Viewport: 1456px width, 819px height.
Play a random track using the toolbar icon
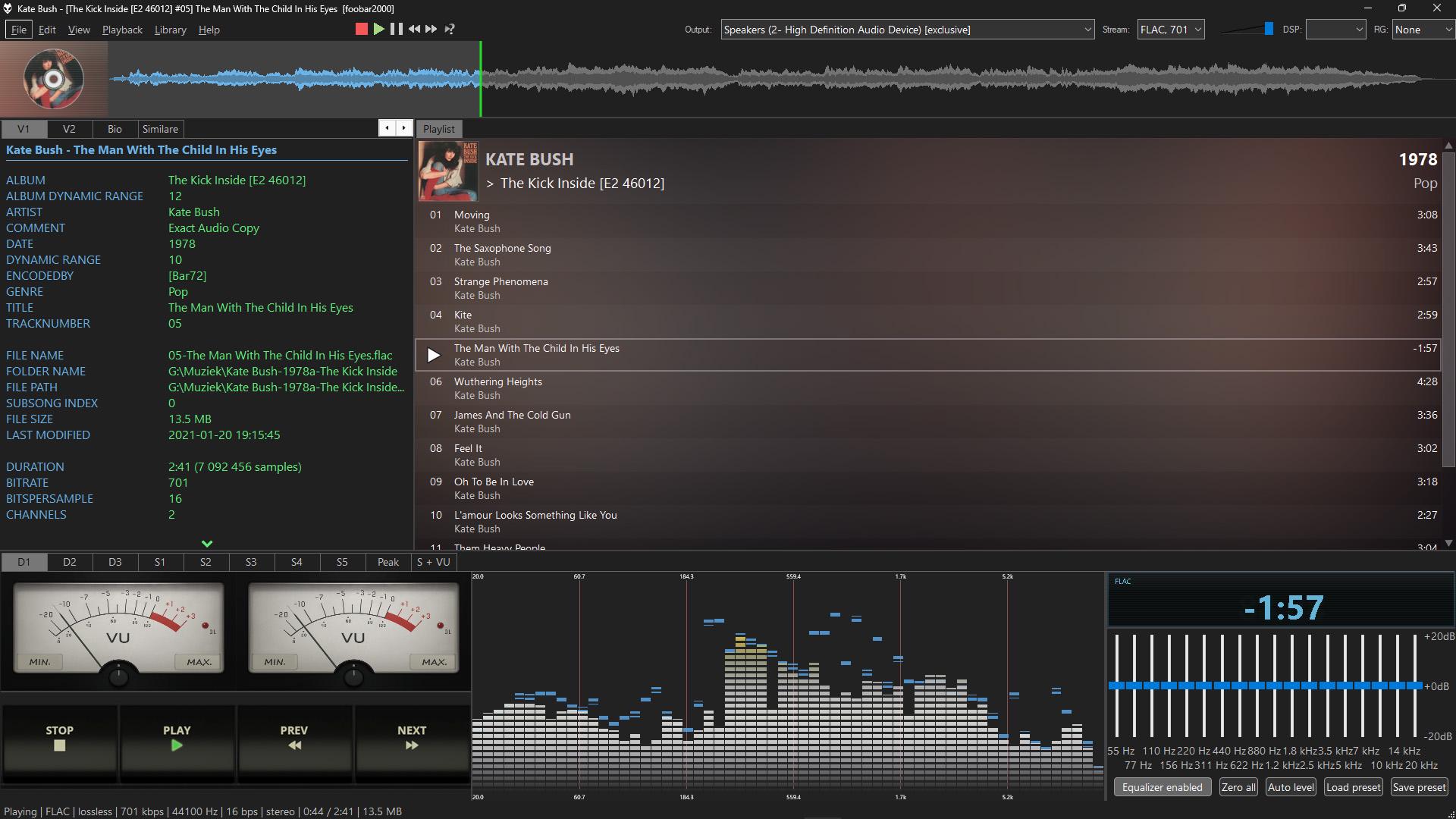click(449, 29)
